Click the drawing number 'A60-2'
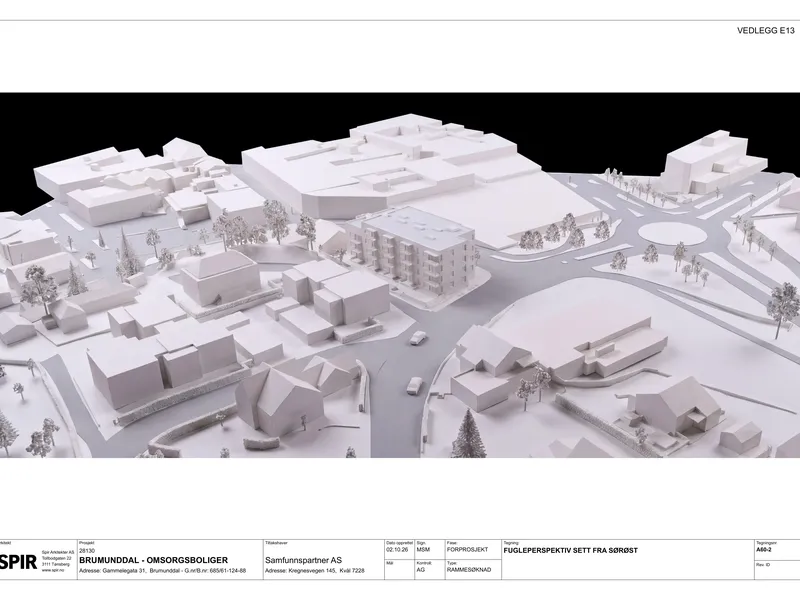This screenshot has width=800, height=600. (x=765, y=550)
